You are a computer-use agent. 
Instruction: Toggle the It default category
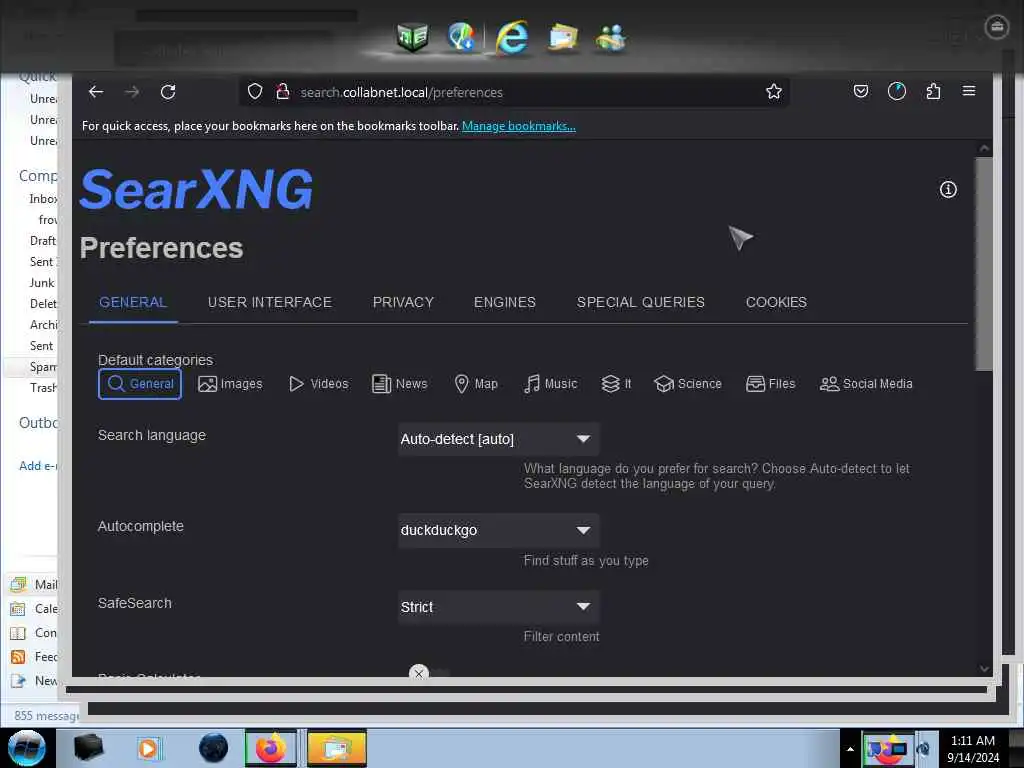coord(616,384)
